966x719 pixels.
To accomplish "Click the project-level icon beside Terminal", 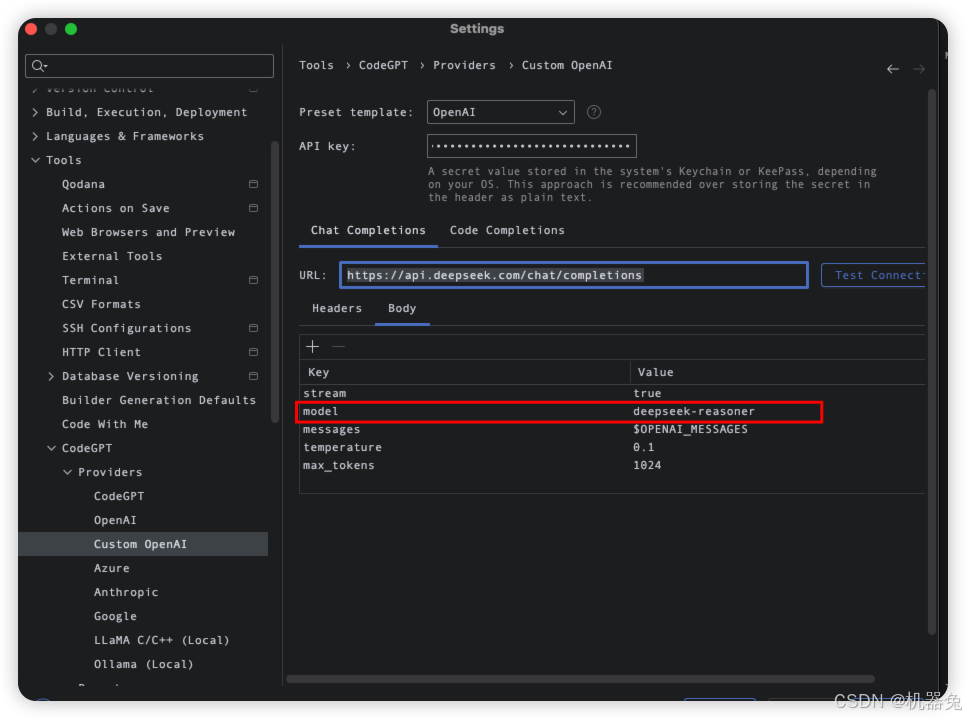I will coord(253,280).
